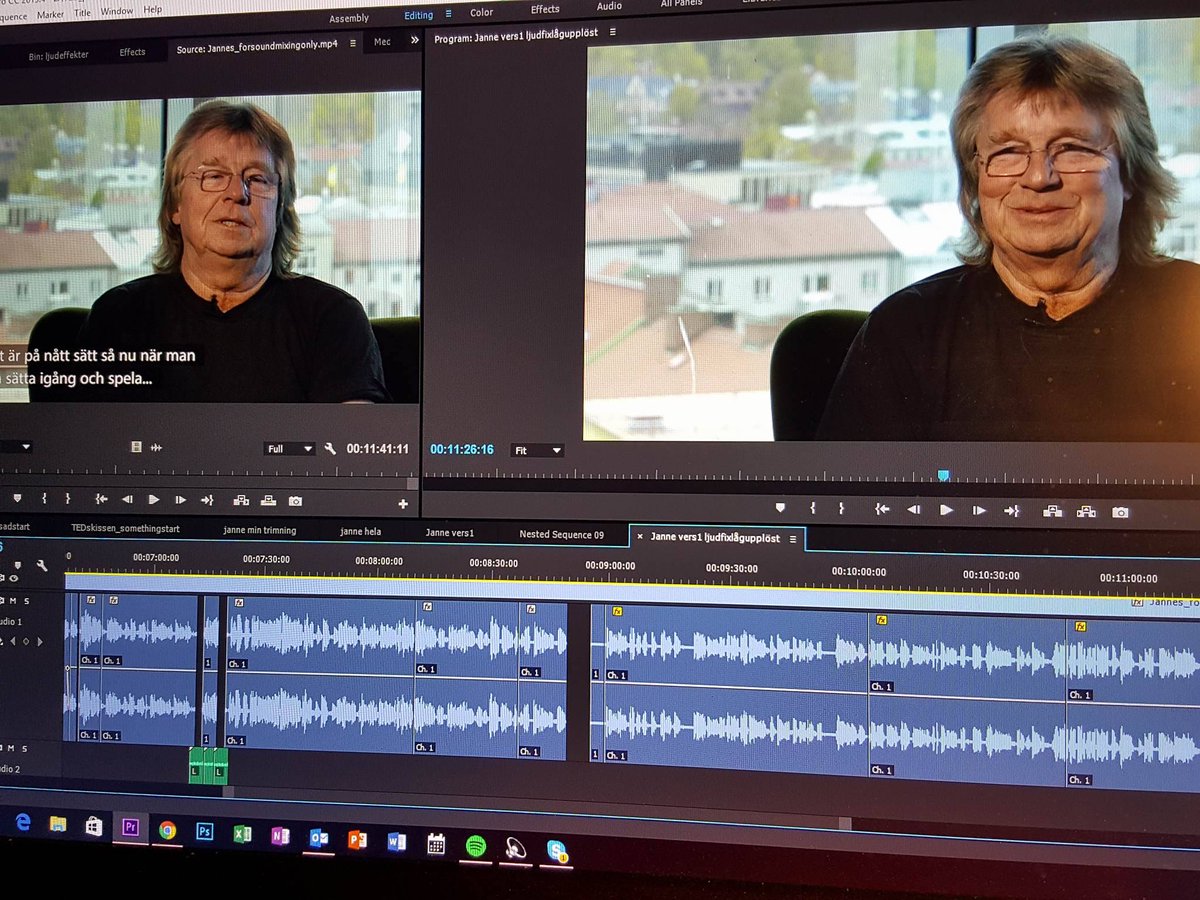
Task: Select green audio clip on Audio 2
Action: coord(208,766)
